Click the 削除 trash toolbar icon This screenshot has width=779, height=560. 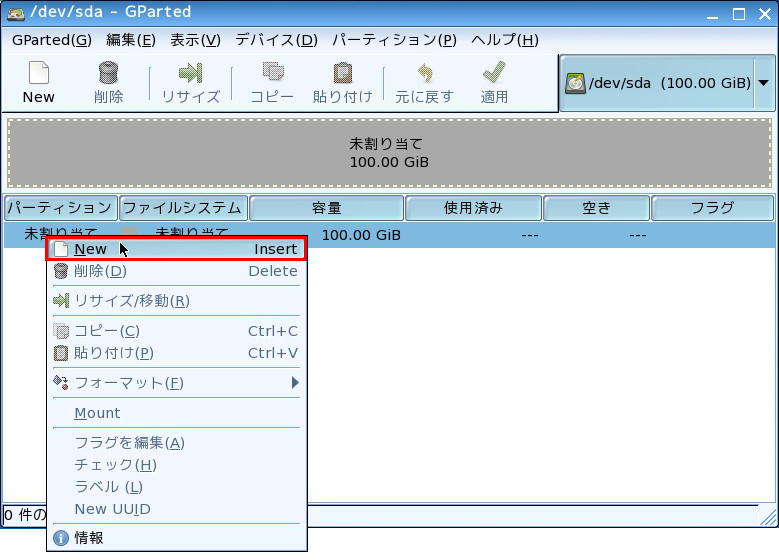click(x=108, y=74)
